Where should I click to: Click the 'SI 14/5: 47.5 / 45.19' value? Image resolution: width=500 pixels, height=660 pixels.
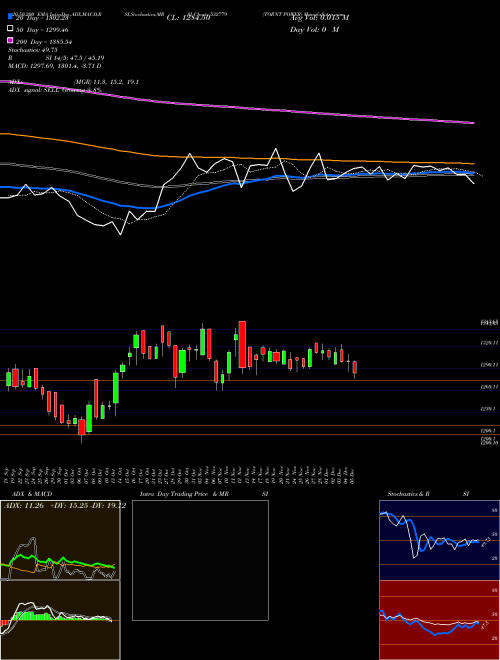coord(75,58)
